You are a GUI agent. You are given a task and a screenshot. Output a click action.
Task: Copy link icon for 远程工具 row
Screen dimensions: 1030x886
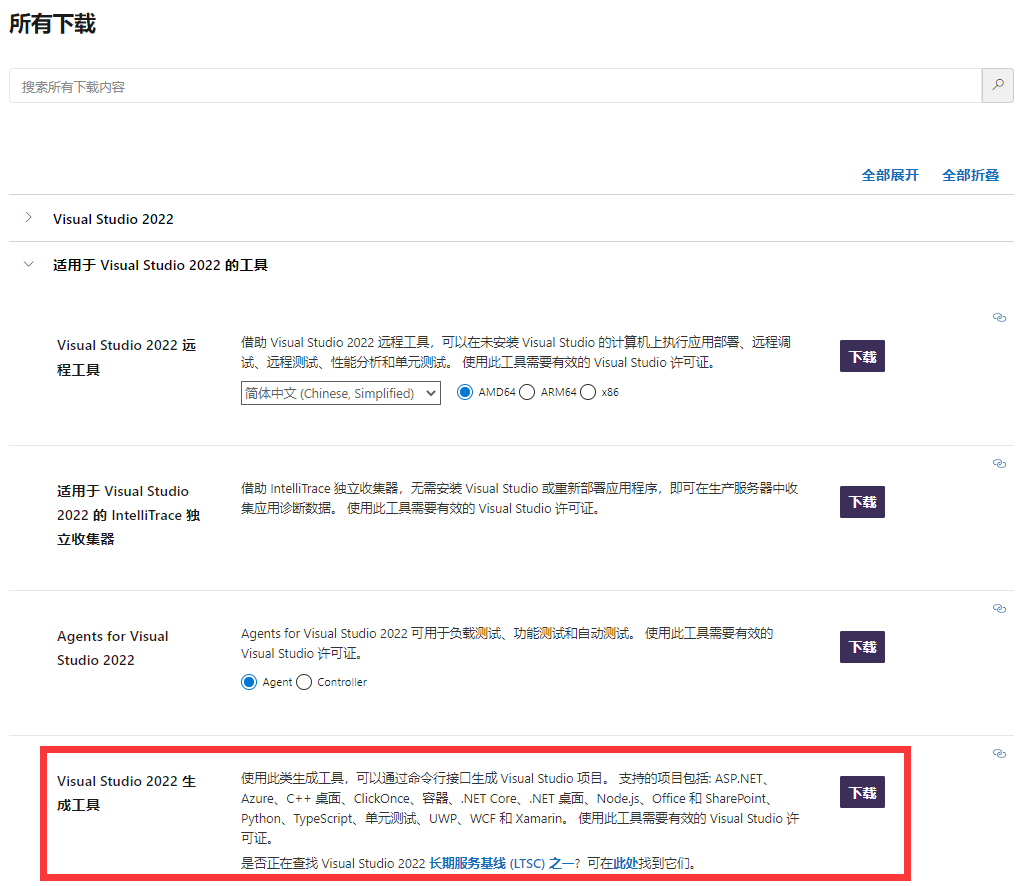(x=999, y=318)
